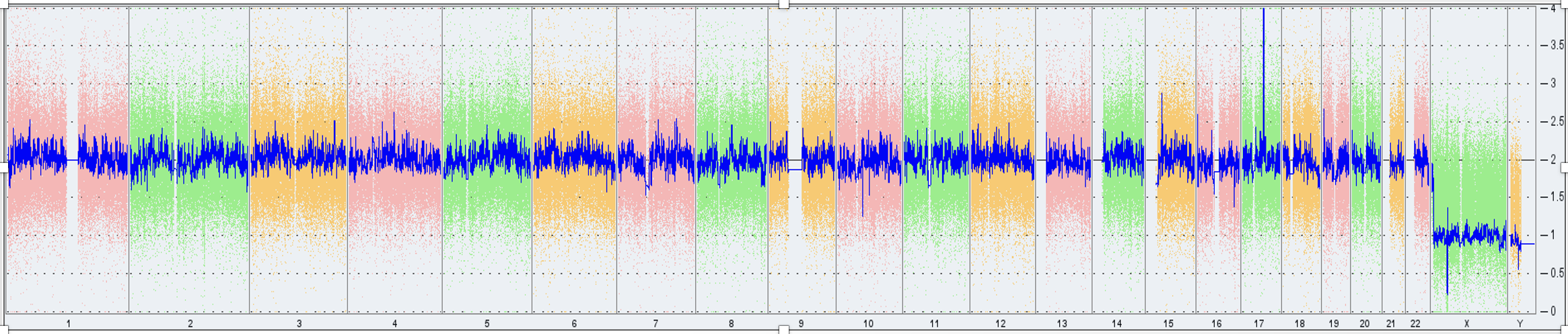
Task: Click the bottom-center resize handle of plot
Action: coord(784,330)
